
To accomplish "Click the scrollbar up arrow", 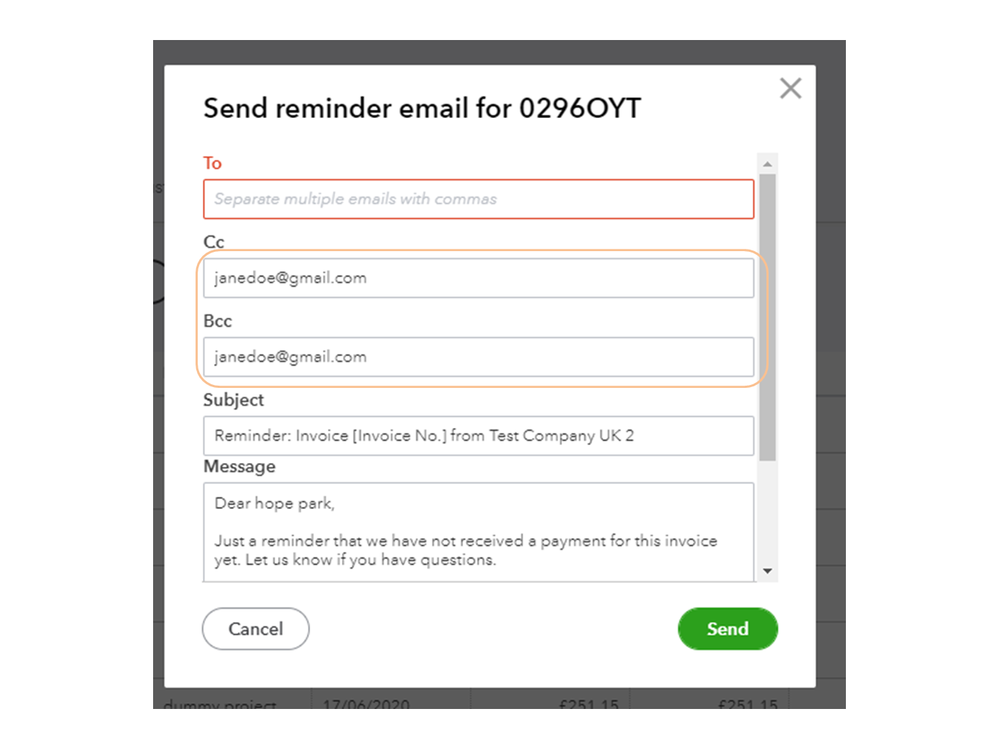I will tap(767, 163).
